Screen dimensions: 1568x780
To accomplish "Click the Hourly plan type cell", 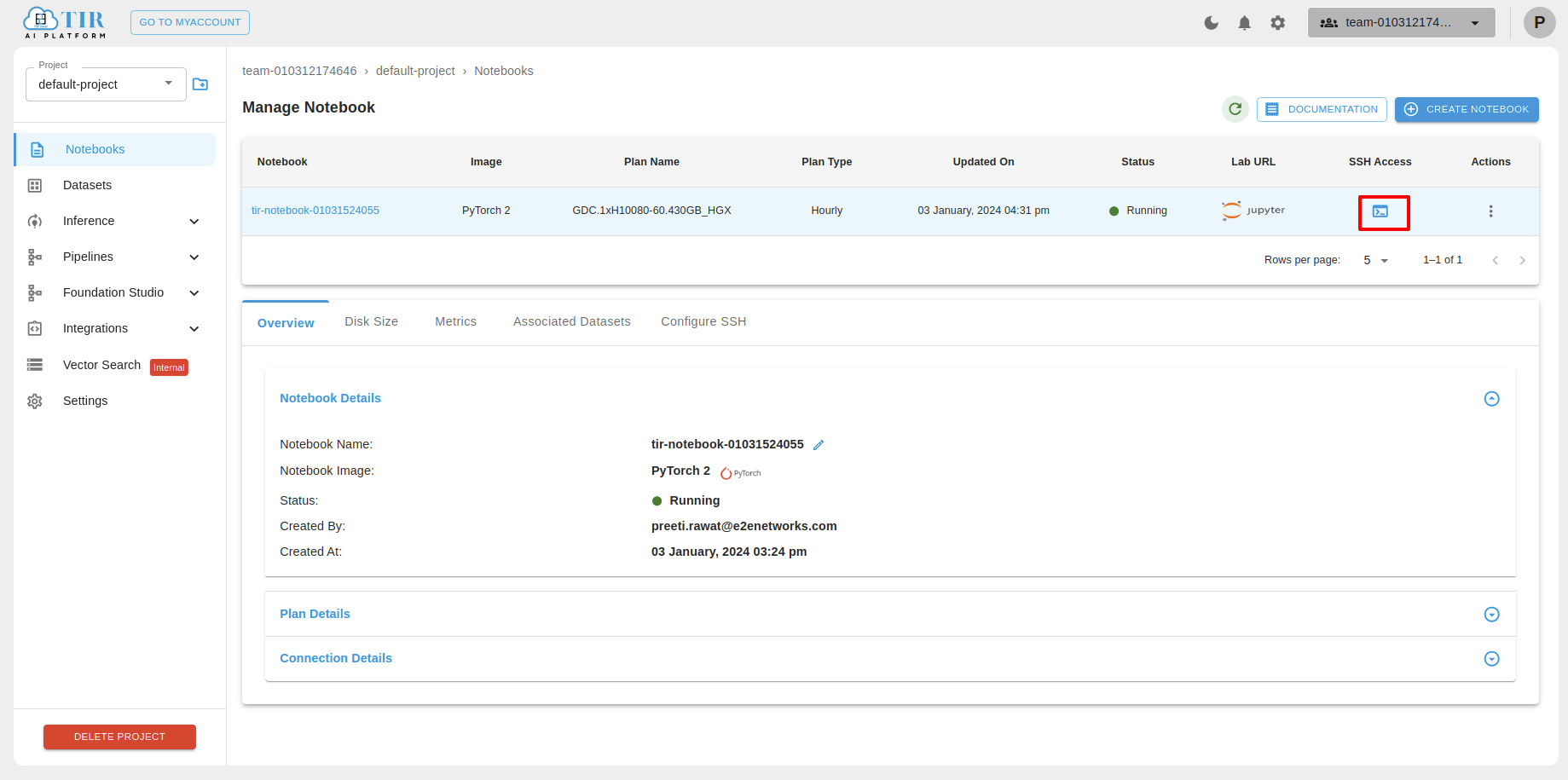I will 826,211.
